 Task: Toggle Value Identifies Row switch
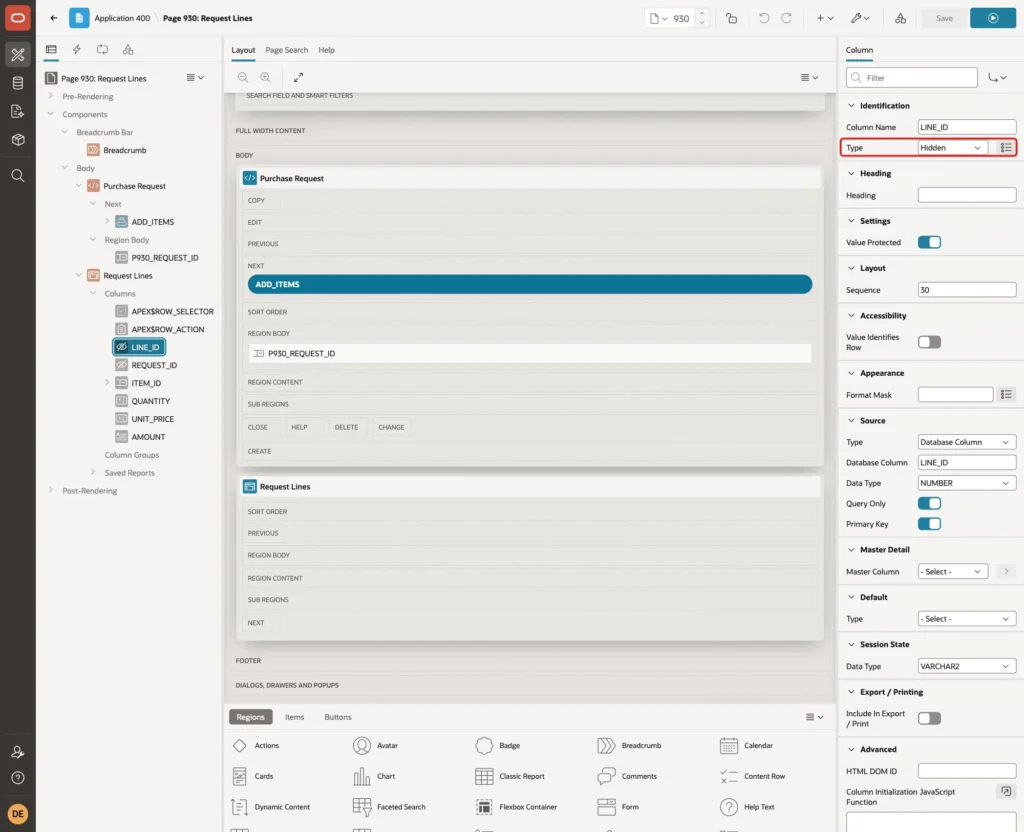[x=929, y=342]
